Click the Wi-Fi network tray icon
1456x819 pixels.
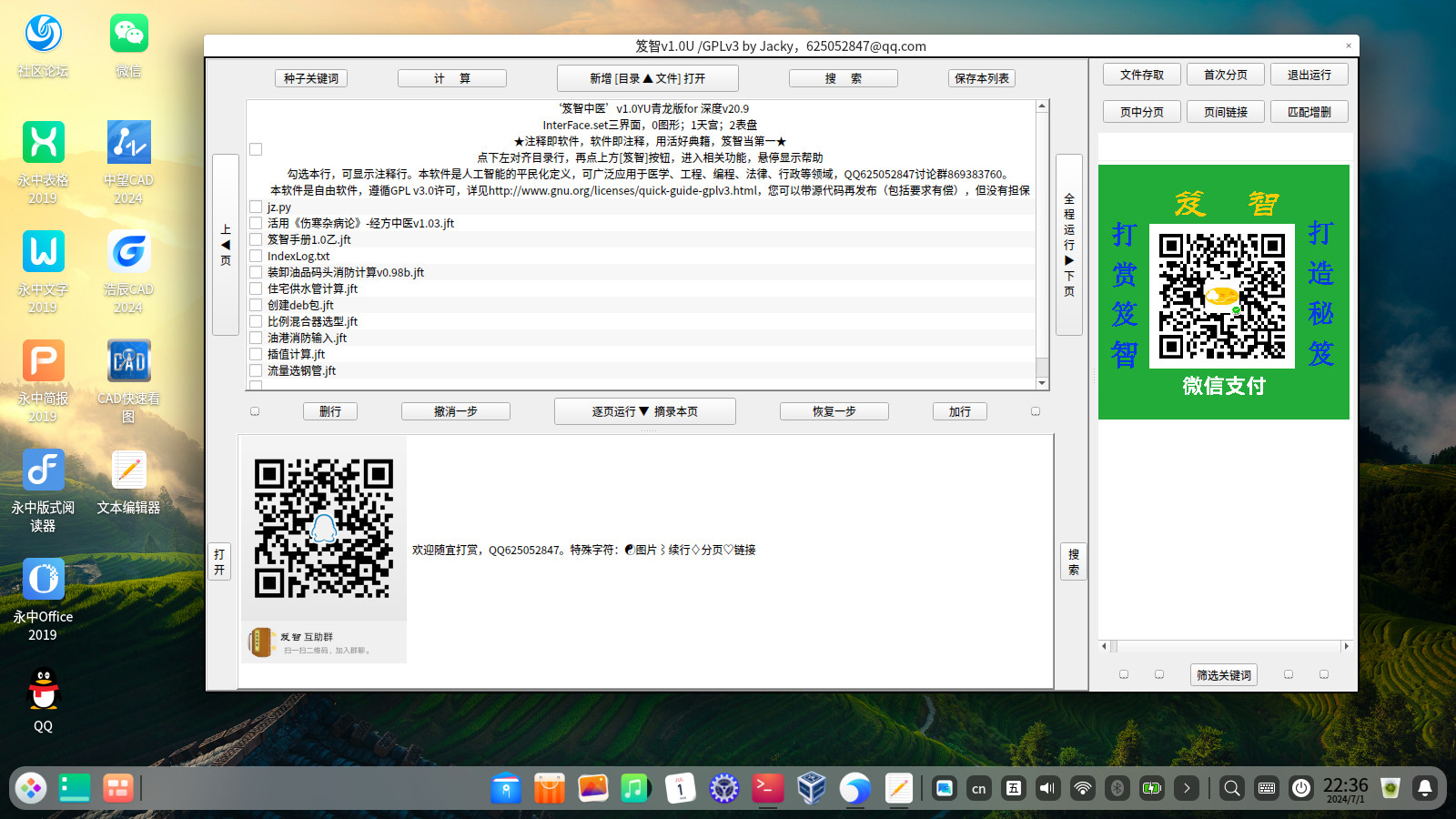coord(1082,788)
